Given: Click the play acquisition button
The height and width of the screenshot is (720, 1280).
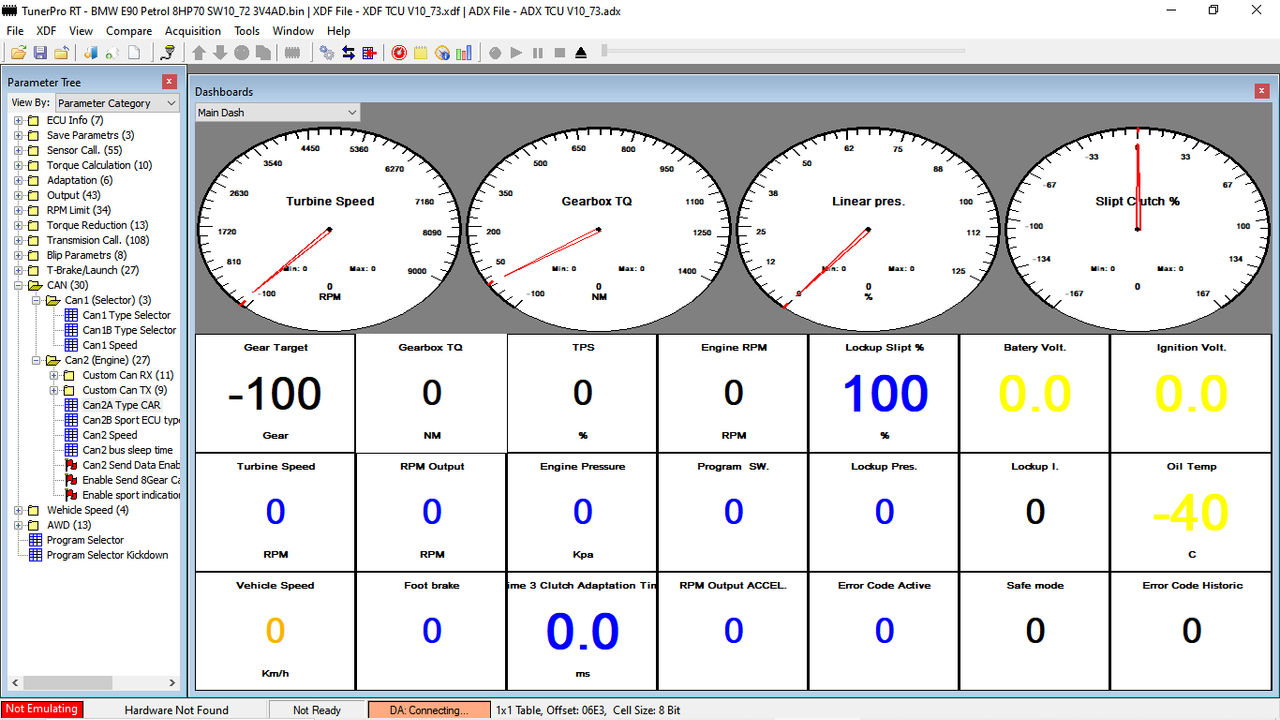Looking at the screenshot, I should (x=516, y=53).
